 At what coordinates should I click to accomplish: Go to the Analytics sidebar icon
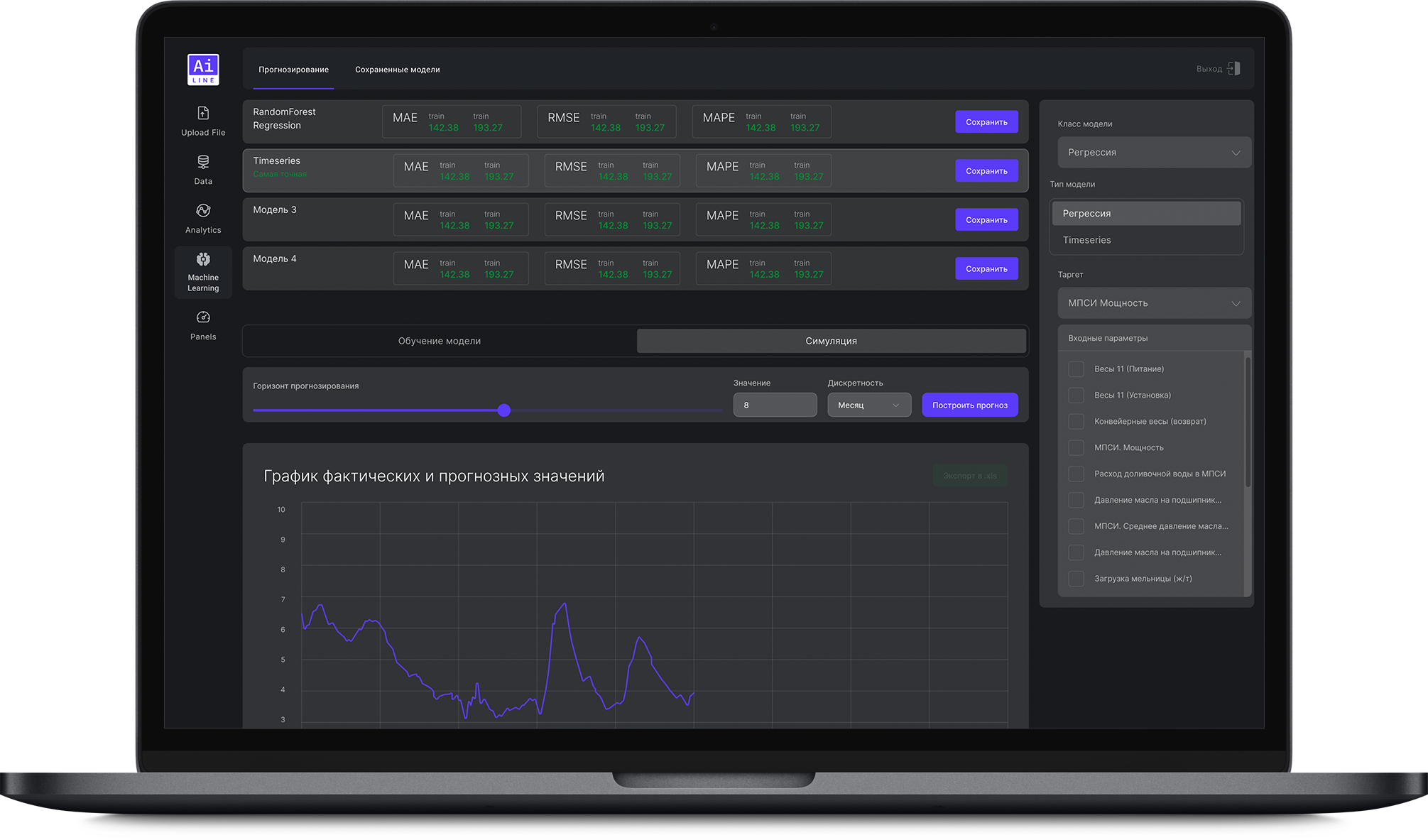203,211
